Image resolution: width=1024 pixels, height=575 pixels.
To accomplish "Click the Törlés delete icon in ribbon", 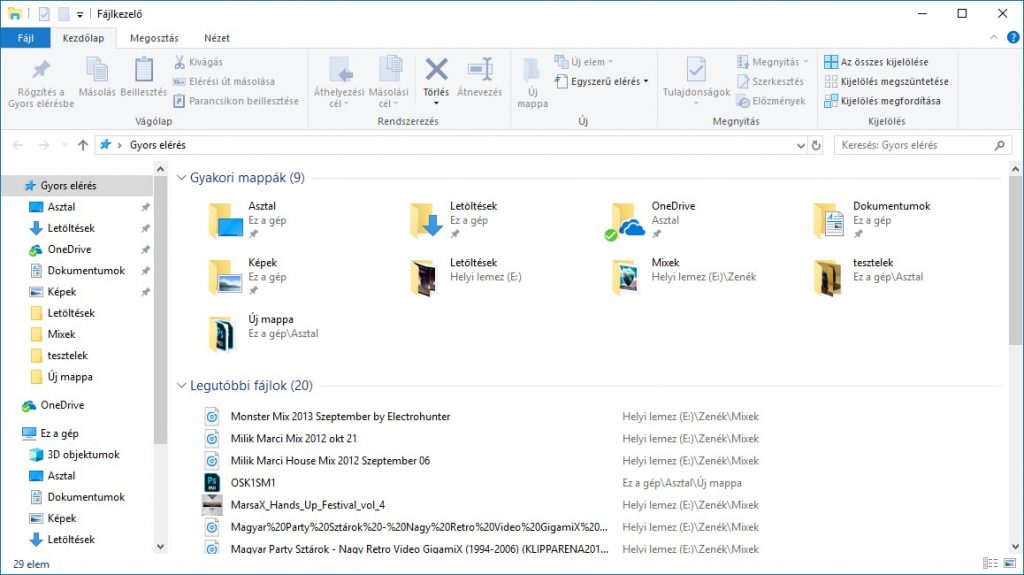I will click(x=436, y=69).
